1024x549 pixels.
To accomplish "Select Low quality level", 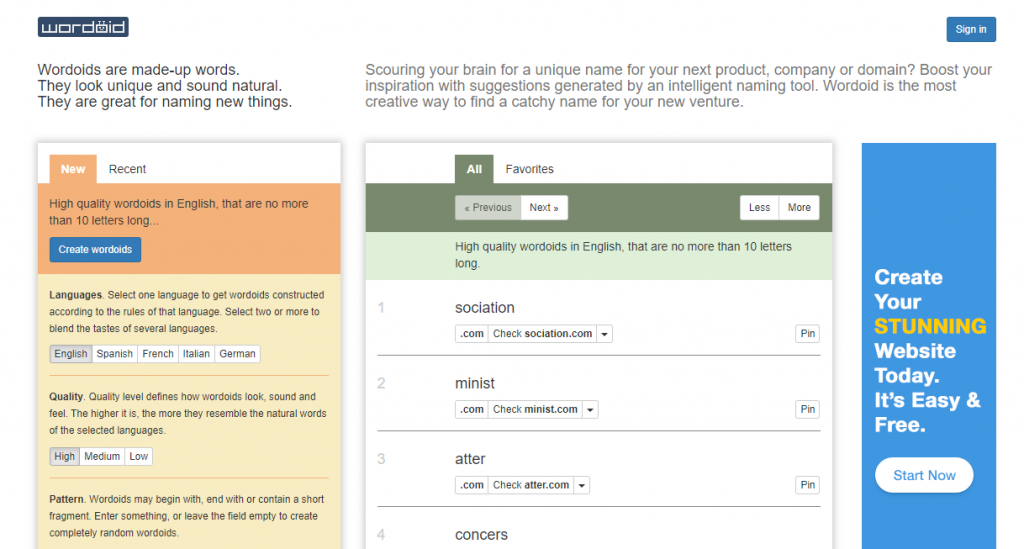I will (x=138, y=456).
